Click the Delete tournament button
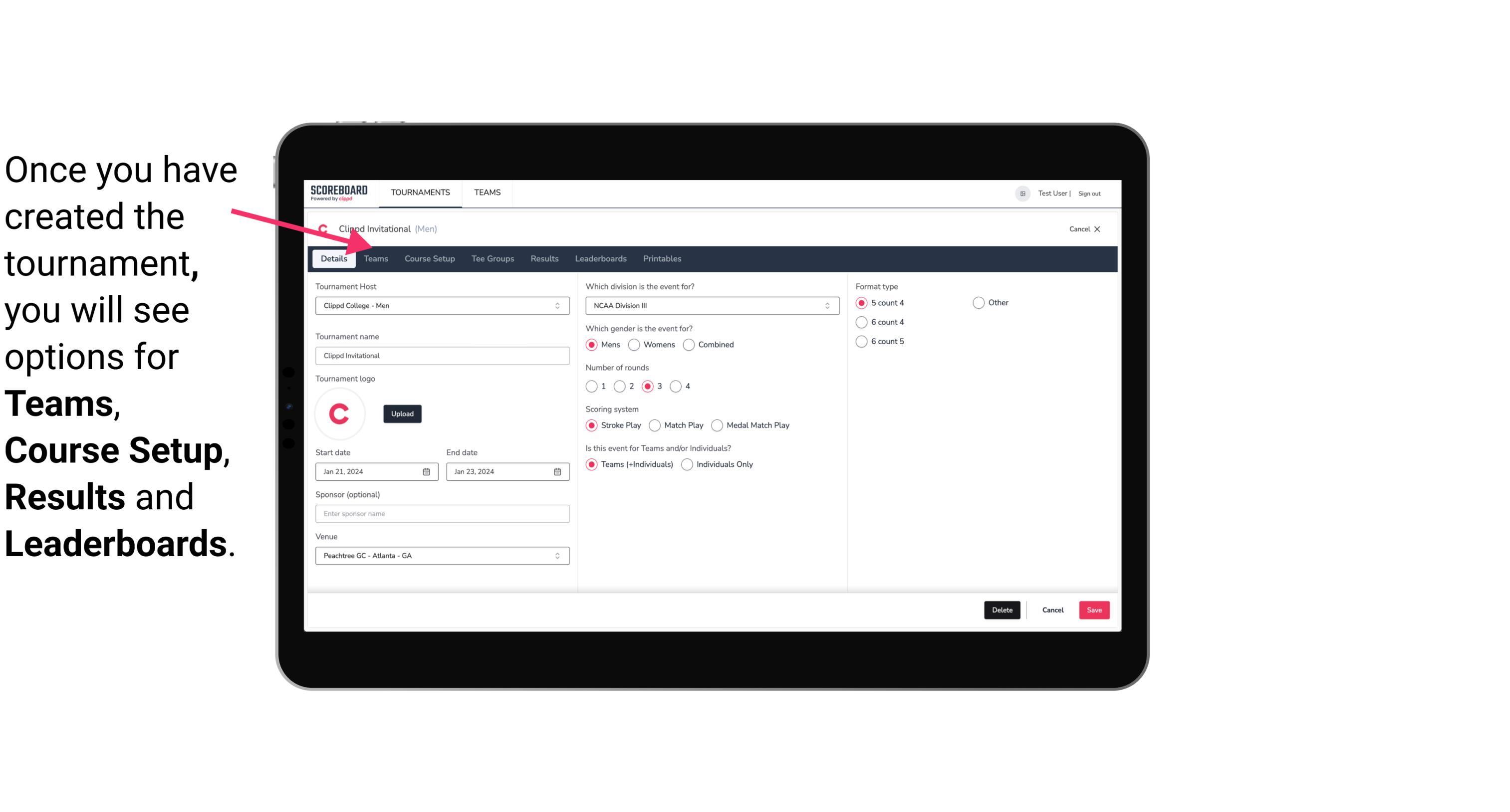The height and width of the screenshot is (812, 1510). (x=1002, y=610)
